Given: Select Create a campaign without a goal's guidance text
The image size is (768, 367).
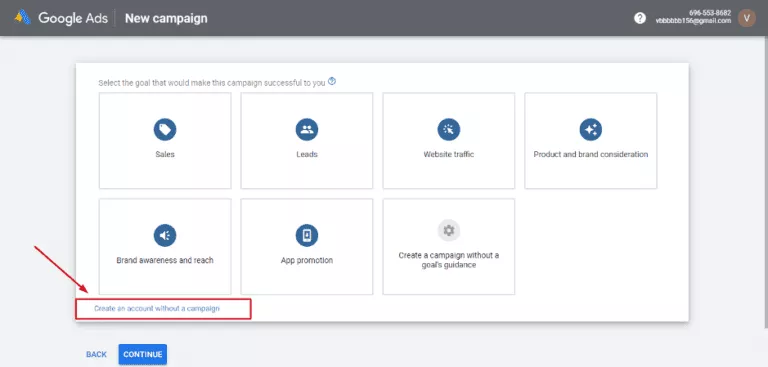Looking at the screenshot, I should (449, 260).
